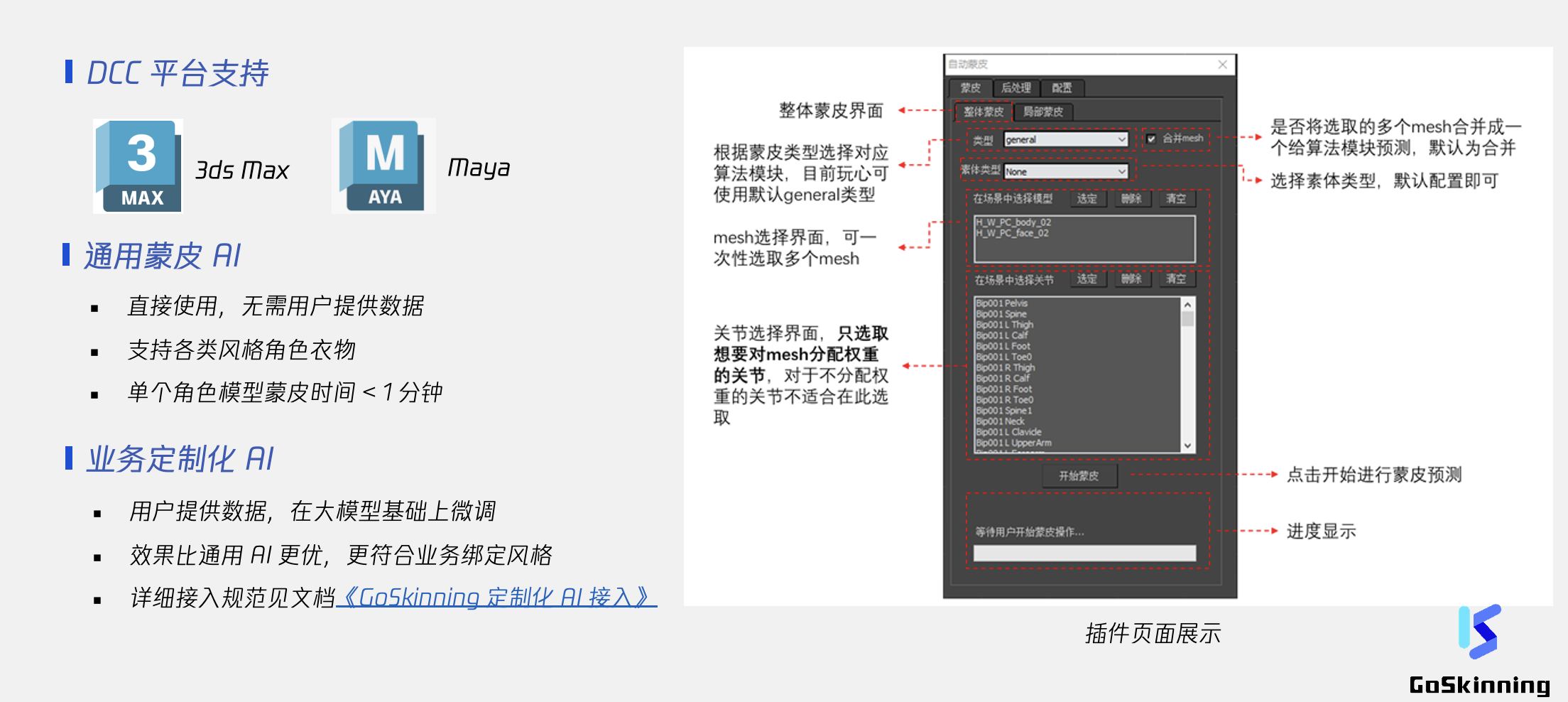Click the 3ds Max text label

point(242,171)
